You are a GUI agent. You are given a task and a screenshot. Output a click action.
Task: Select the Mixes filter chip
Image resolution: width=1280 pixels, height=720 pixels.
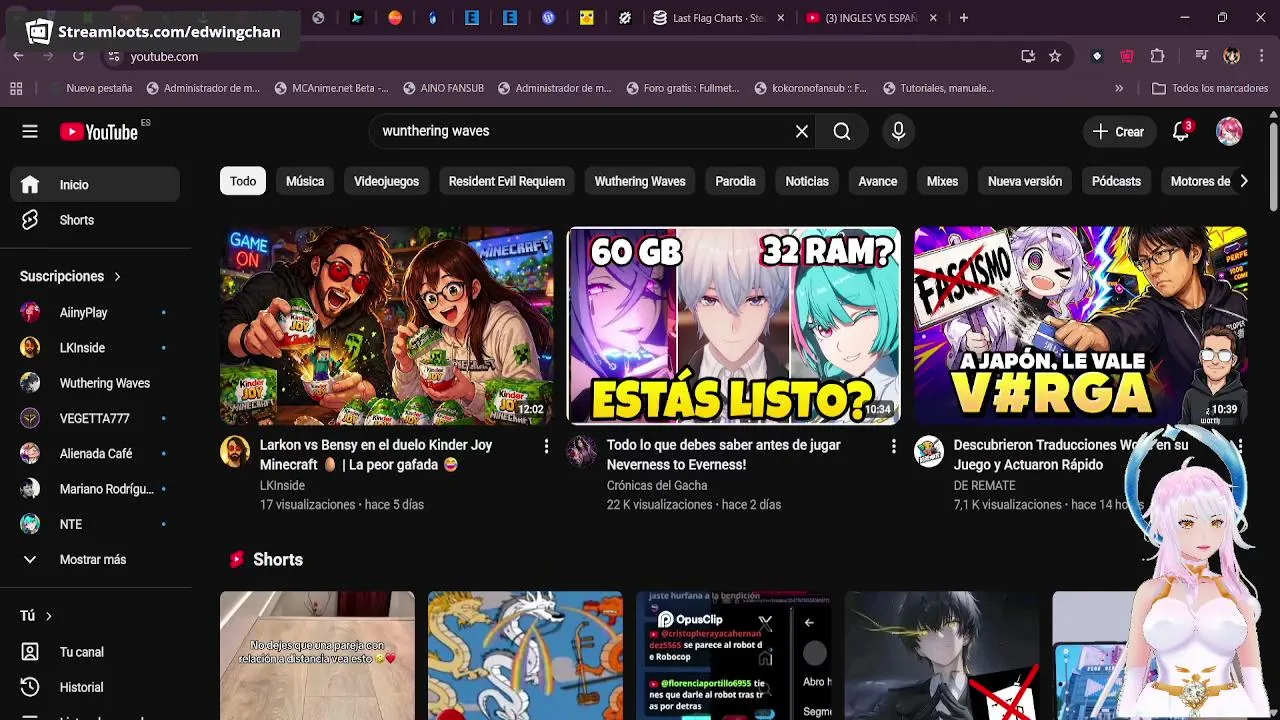coord(942,181)
